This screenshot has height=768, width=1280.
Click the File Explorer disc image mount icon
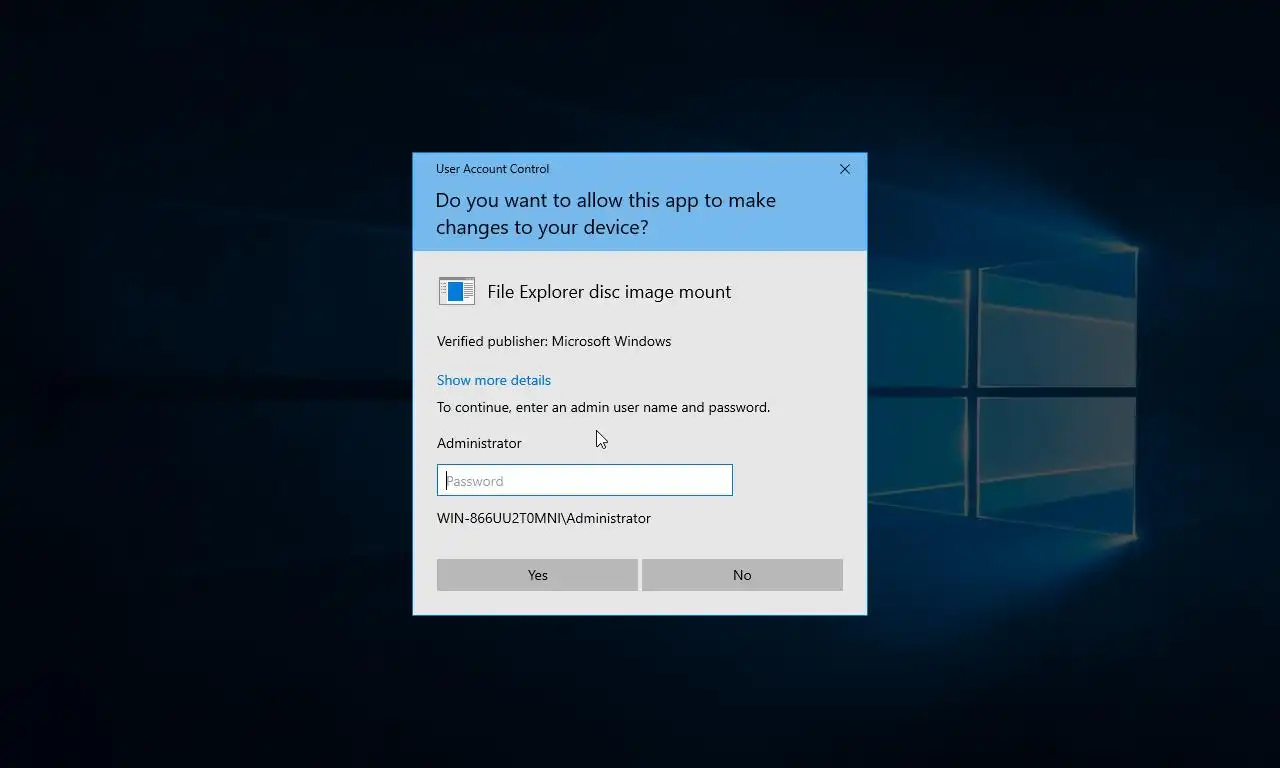point(457,291)
